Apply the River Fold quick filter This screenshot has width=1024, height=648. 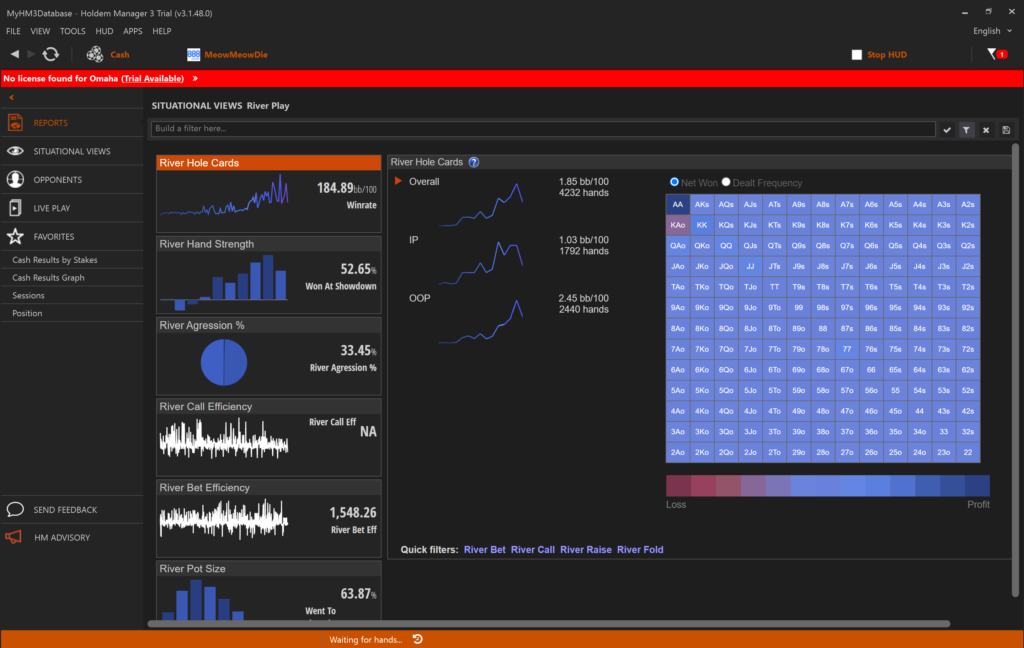click(x=640, y=549)
